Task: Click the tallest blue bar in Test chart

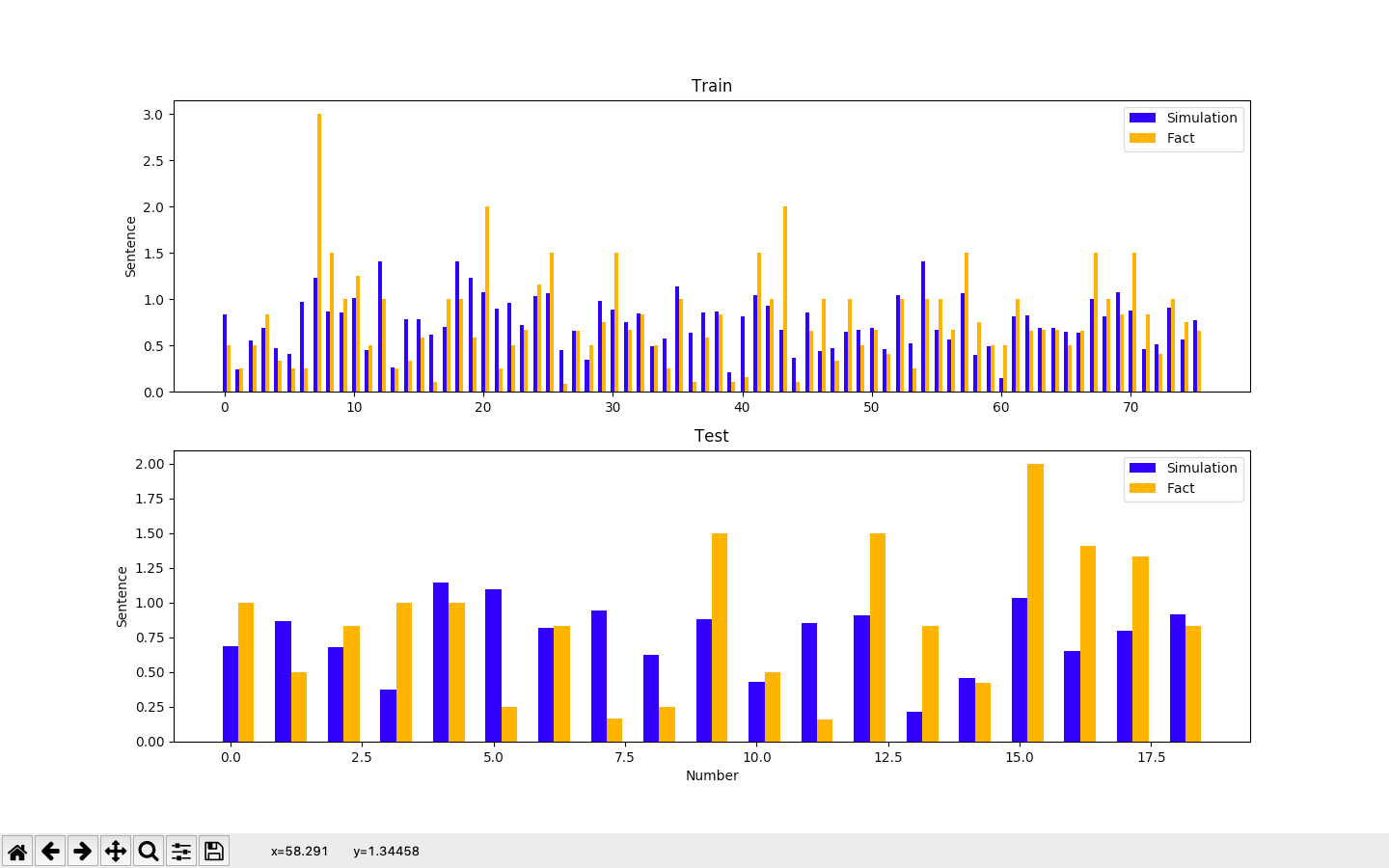Action: 441,662
